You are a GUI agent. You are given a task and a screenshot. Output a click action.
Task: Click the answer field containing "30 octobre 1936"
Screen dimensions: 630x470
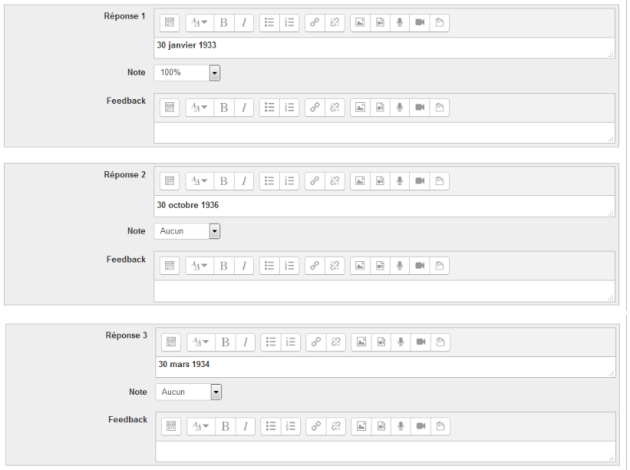(x=384, y=205)
